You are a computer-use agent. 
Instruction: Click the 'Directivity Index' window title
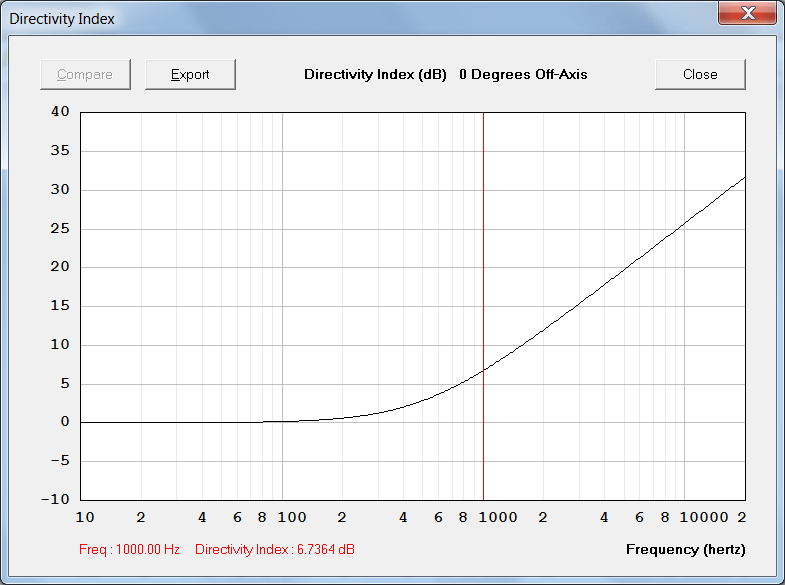point(62,19)
